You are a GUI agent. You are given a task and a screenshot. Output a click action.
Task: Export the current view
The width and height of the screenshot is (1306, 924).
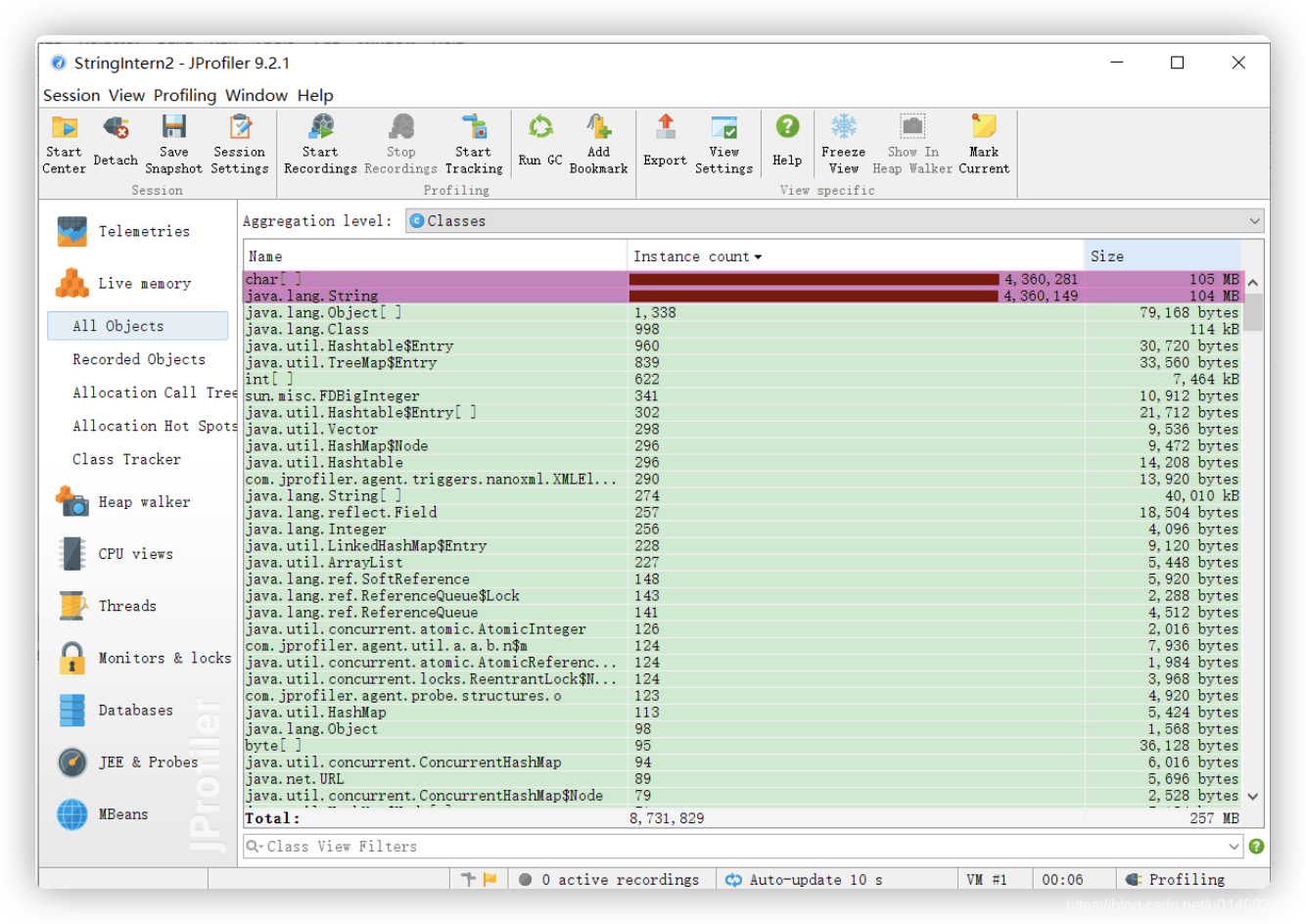[x=665, y=142]
